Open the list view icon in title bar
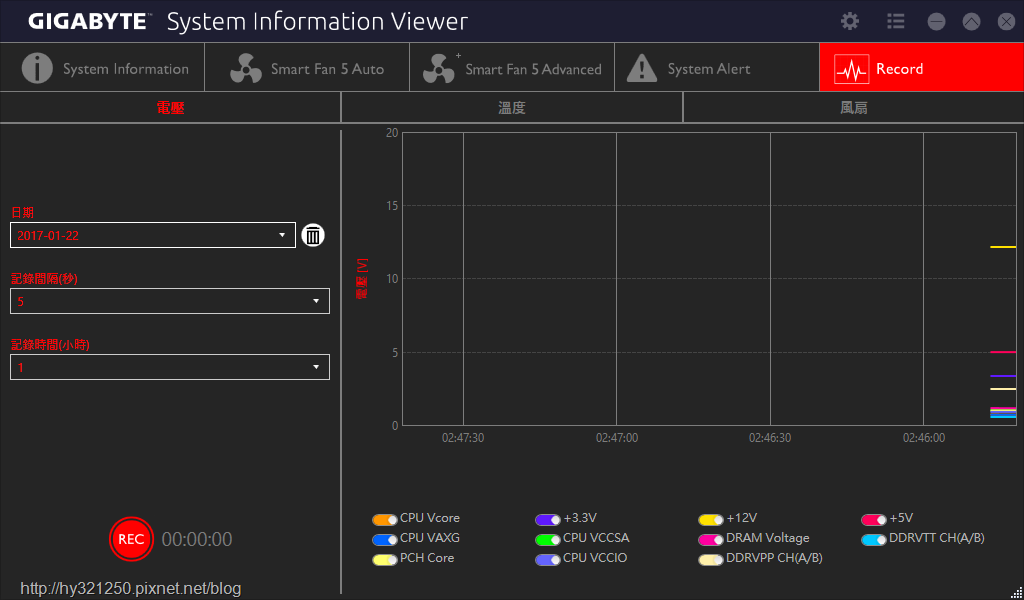Viewport: 1024px width, 600px height. 895,22
